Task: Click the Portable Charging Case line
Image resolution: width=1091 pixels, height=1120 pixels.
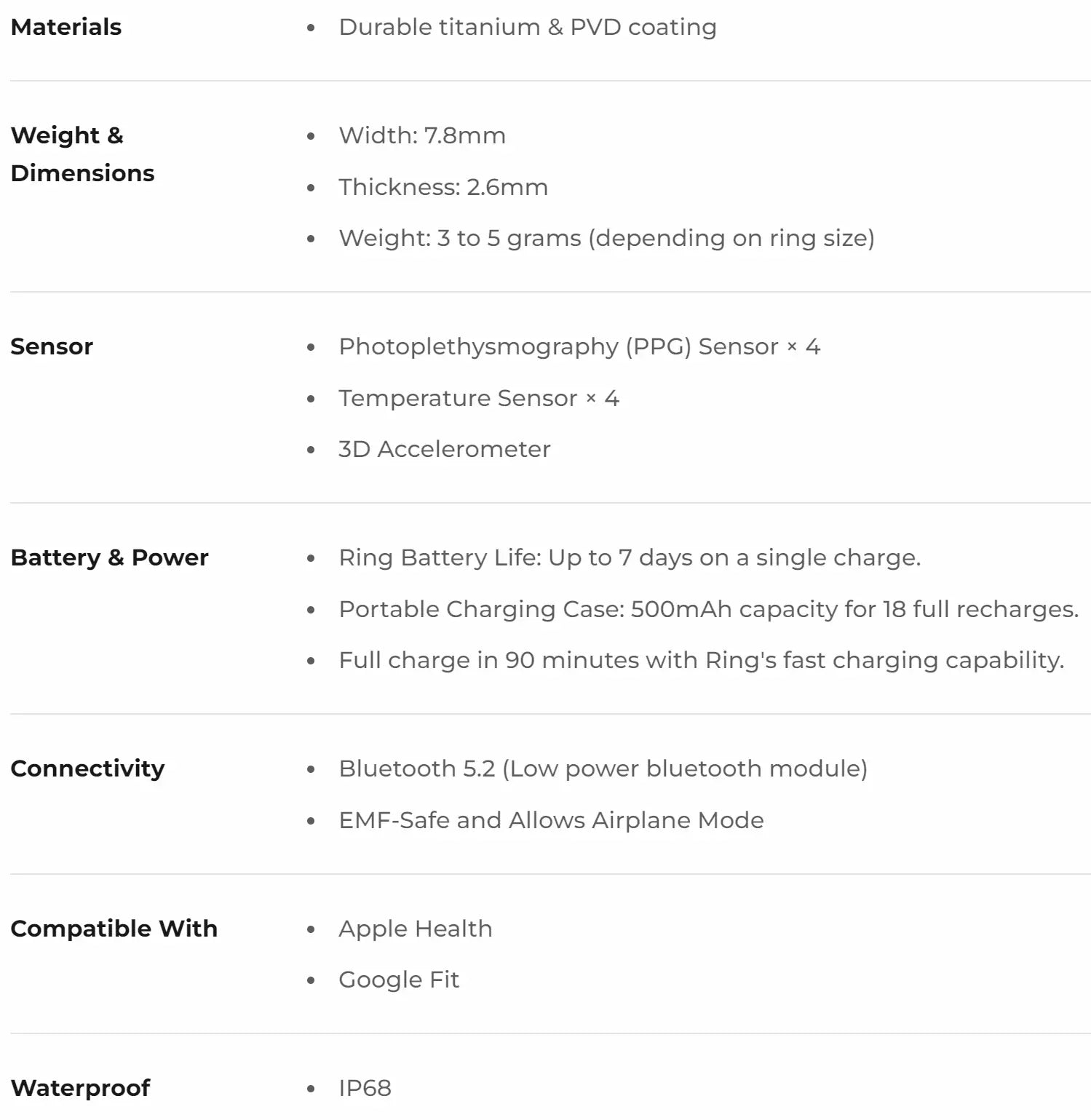Action: (708, 609)
